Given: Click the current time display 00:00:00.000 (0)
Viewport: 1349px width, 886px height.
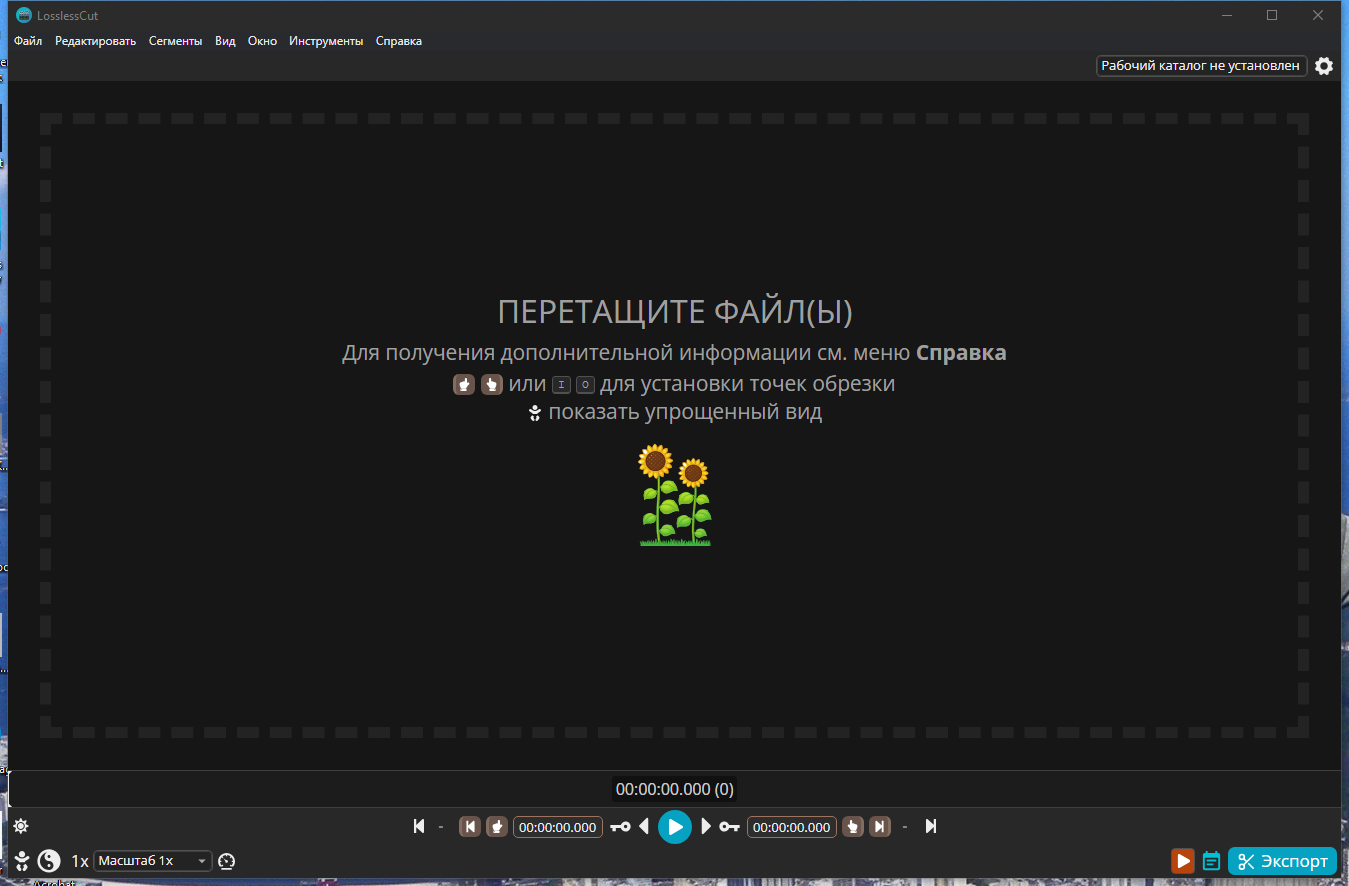Looking at the screenshot, I should click(x=675, y=789).
